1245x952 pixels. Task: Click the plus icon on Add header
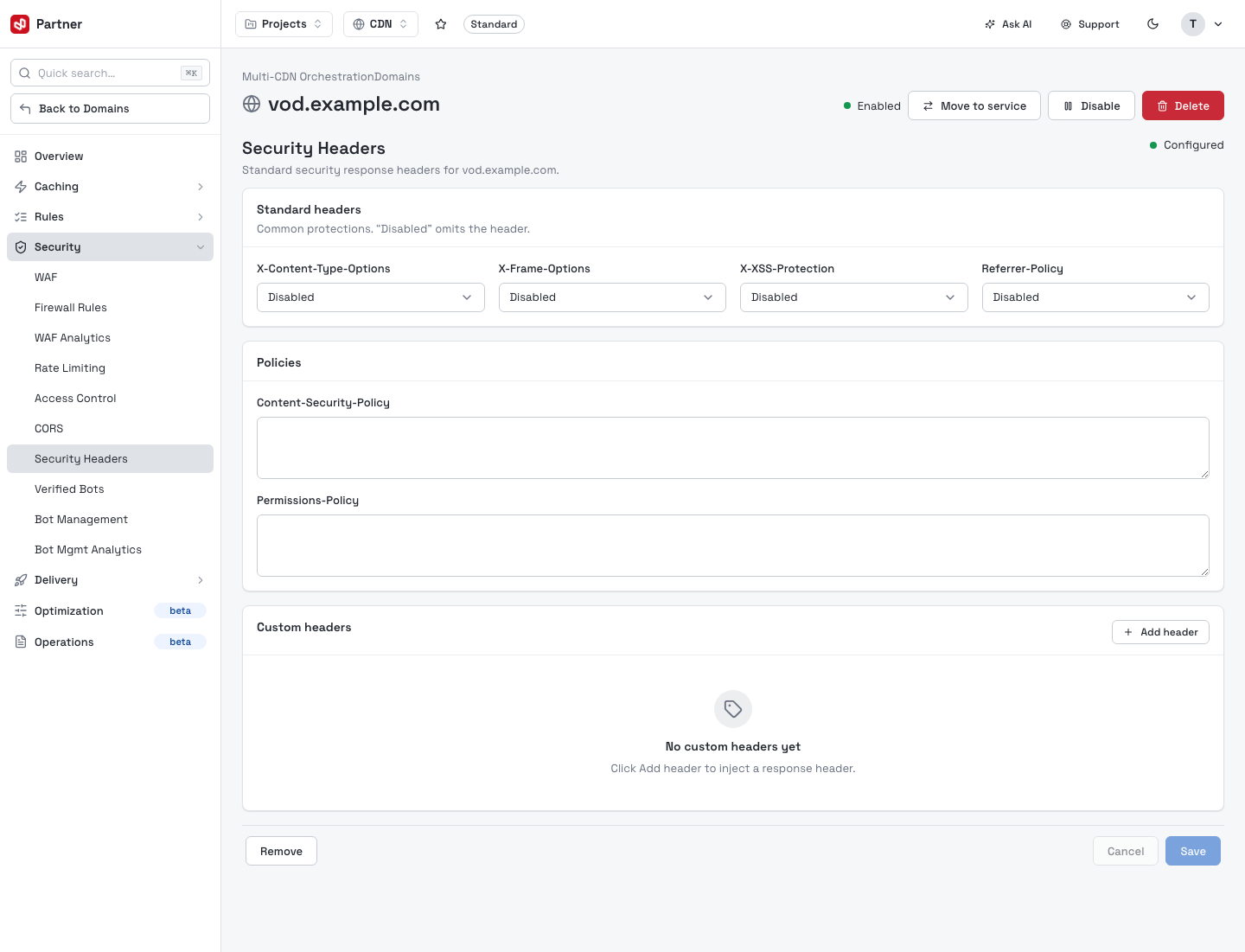click(x=1128, y=633)
